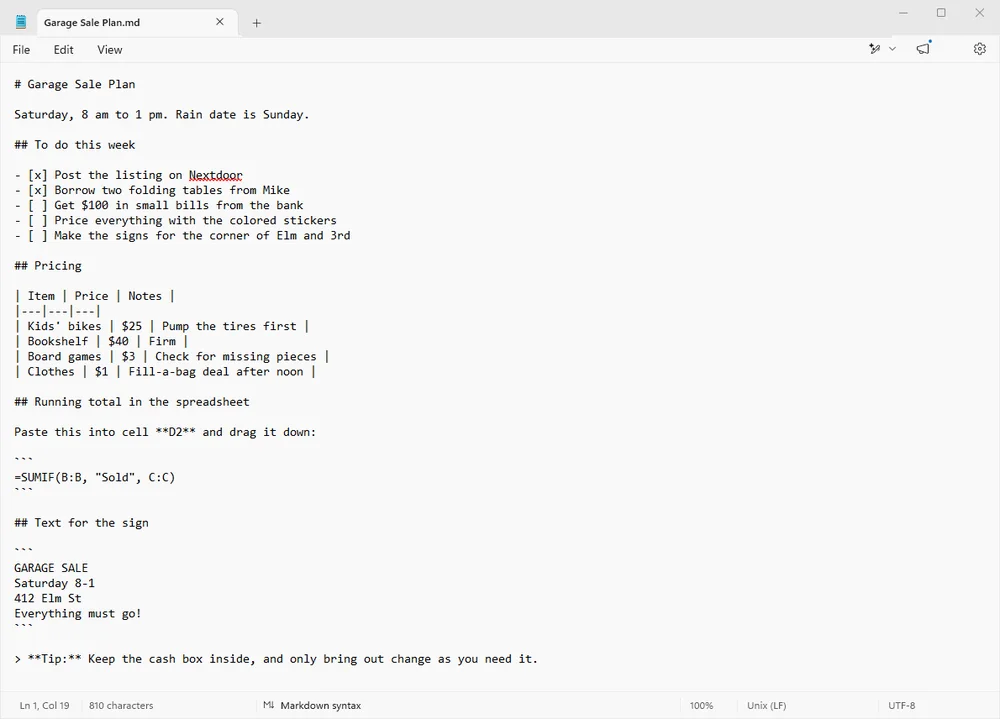Image resolution: width=1000 pixels, height=719 pixels.
Task: Click the 810 characters count
Action: coord(121,706)
